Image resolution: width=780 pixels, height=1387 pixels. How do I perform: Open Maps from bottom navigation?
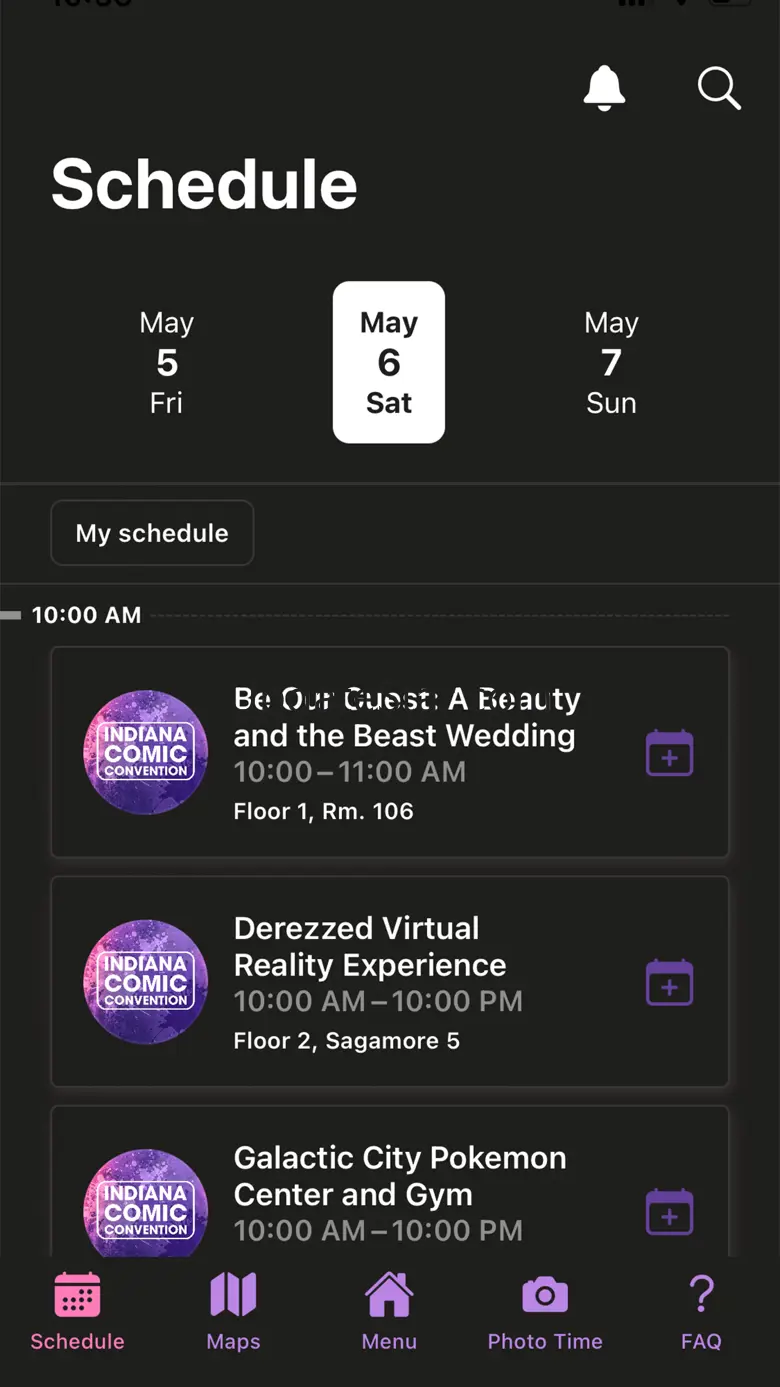coord(233,1310)
